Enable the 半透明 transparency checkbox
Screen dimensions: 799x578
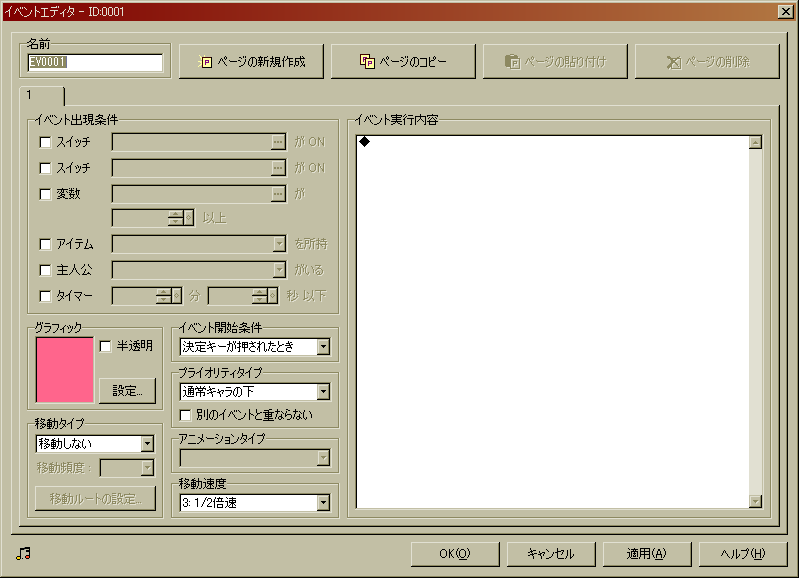(106, 346)
